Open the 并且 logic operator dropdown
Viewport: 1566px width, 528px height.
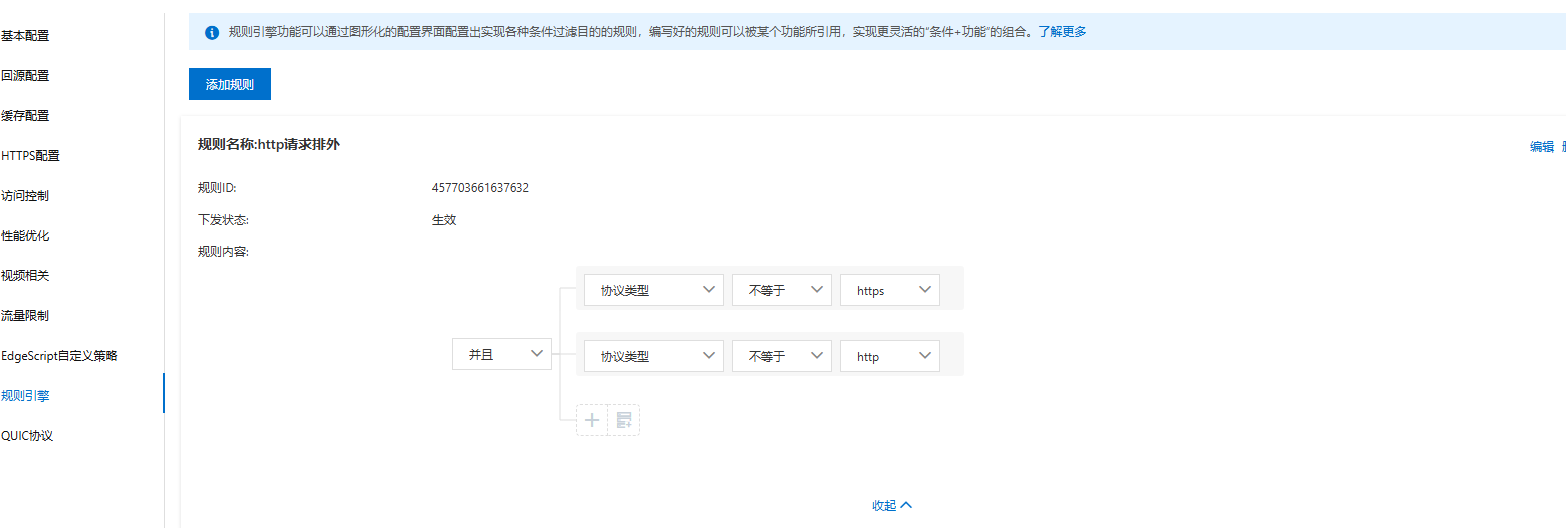coord(502,354)
